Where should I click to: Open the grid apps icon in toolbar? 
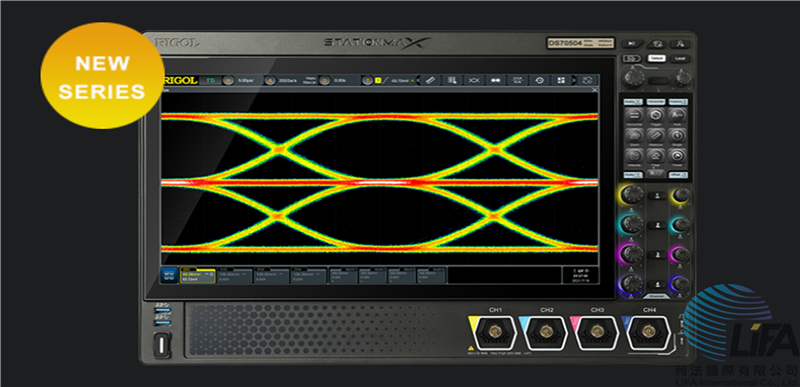561,80
